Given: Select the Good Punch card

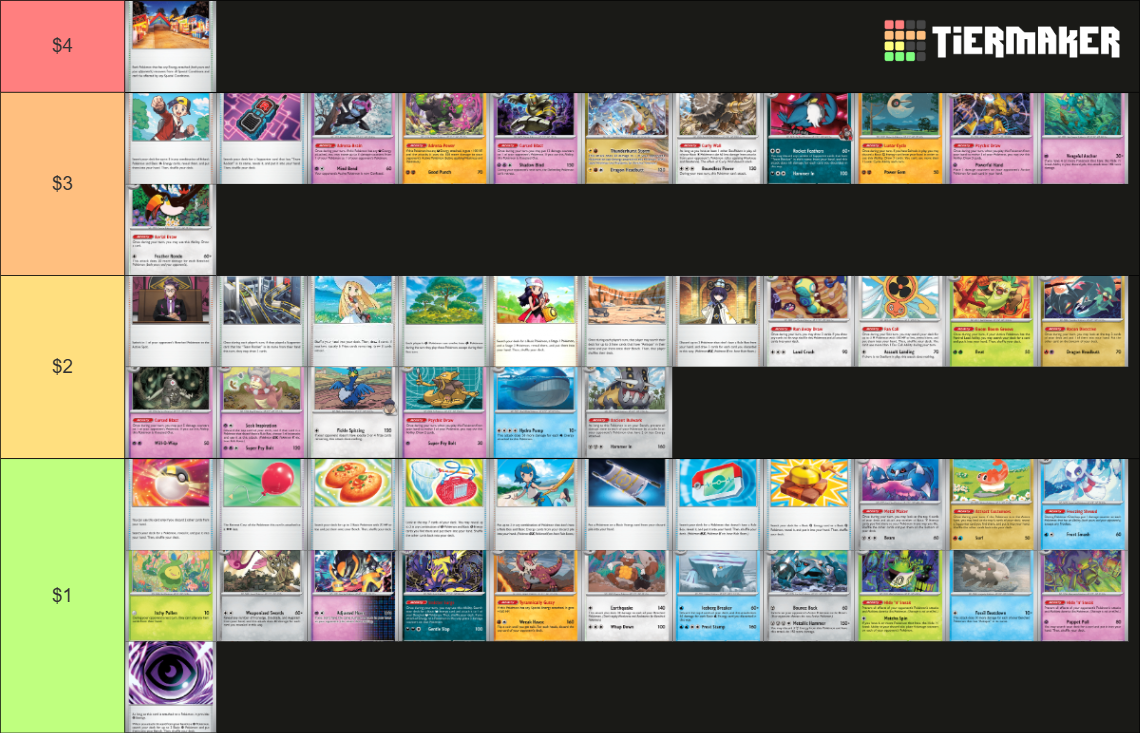Looking at the screenshot, I should (444, 138).
